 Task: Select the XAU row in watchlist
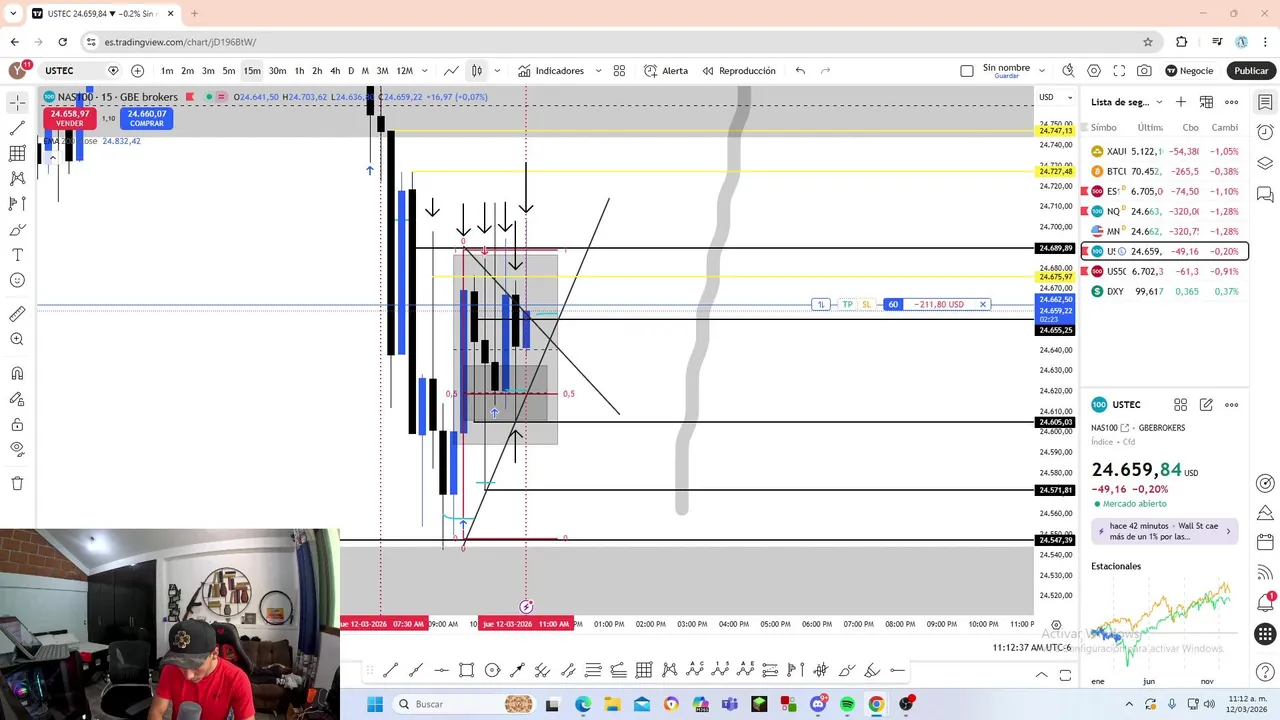[1165, 151]
